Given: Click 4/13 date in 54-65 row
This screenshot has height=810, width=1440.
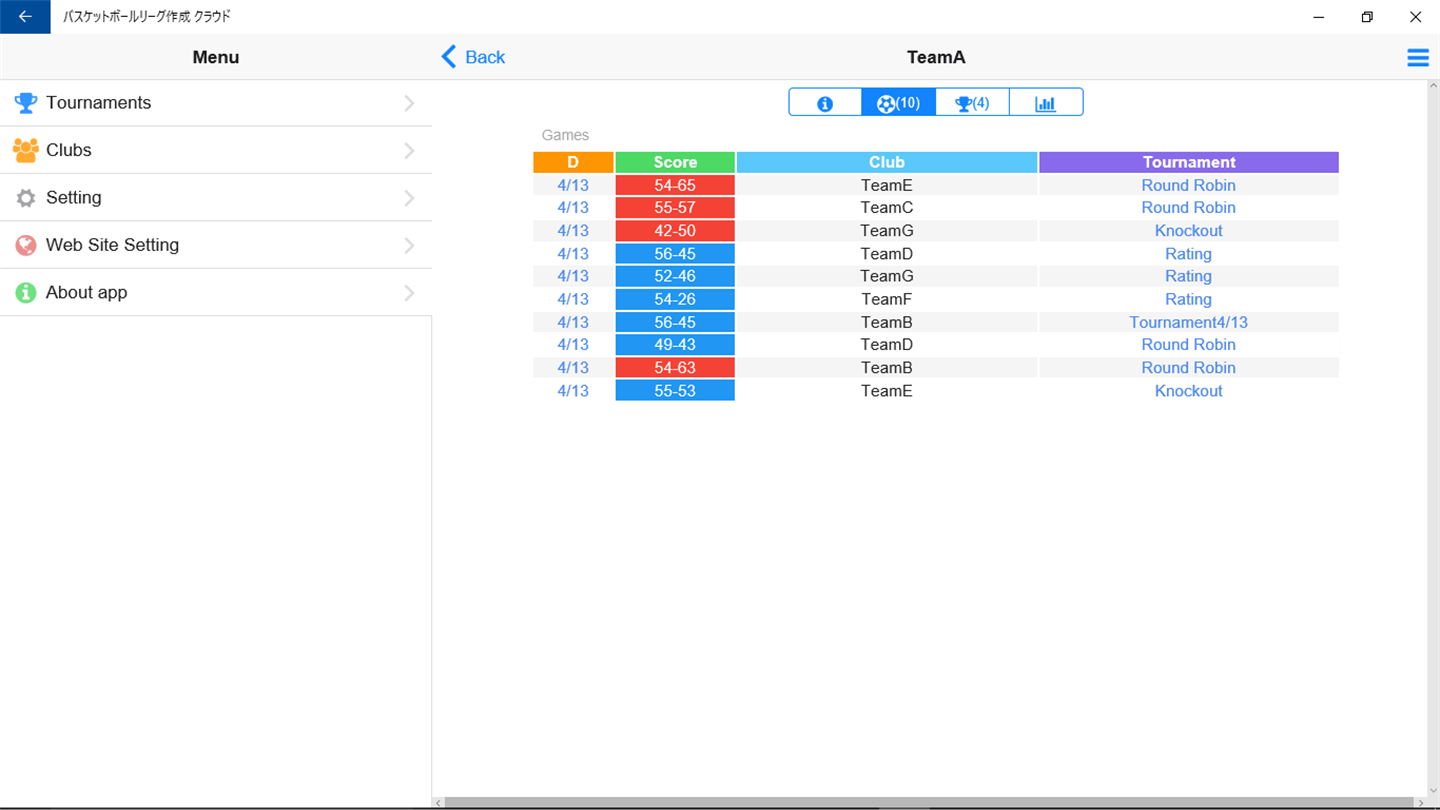Looking at the screenshot, I should click(x=573, y=185).
